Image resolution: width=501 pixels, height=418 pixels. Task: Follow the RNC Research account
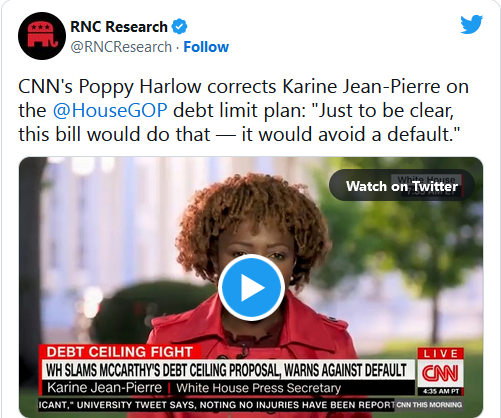click(206, 47)
